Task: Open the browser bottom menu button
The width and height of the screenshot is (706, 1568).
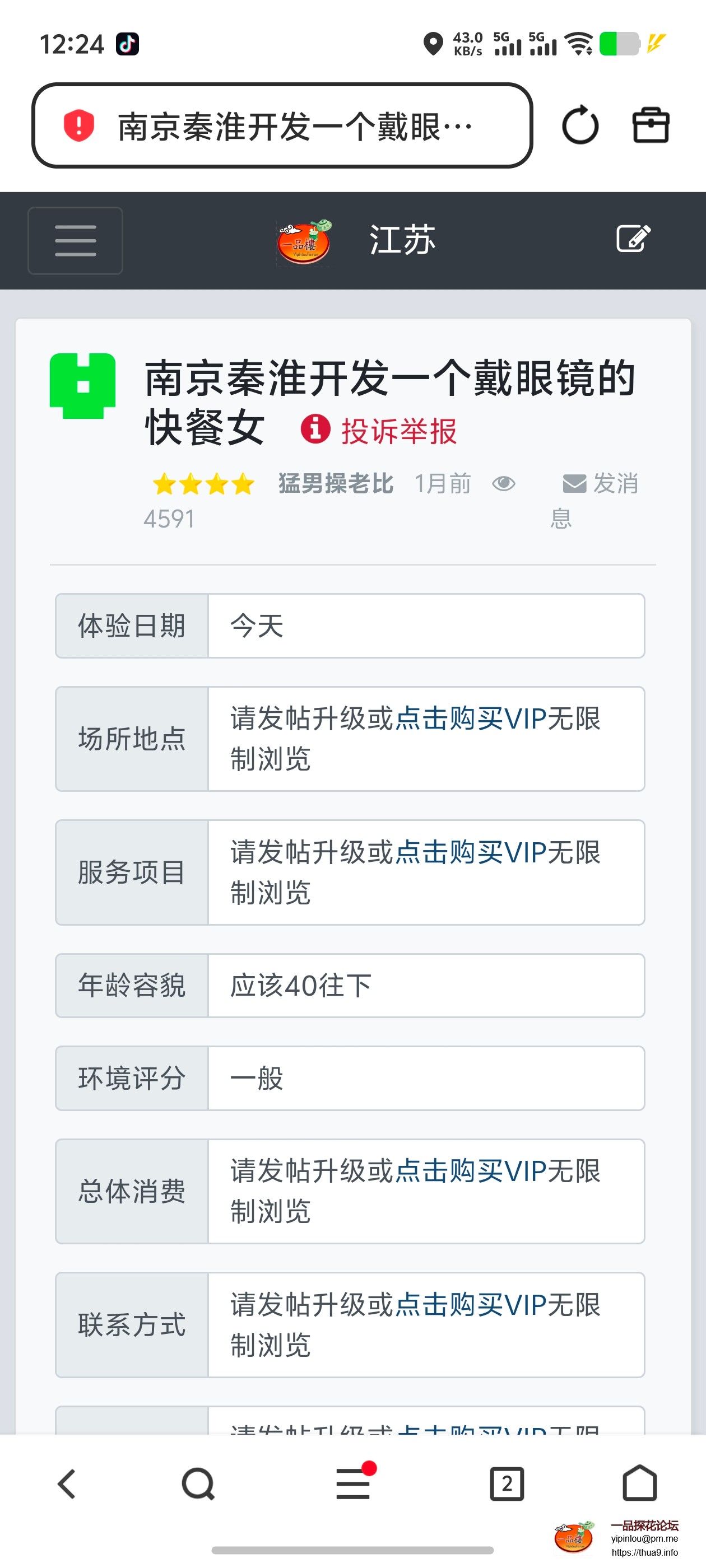Action: click(354, 1484)
